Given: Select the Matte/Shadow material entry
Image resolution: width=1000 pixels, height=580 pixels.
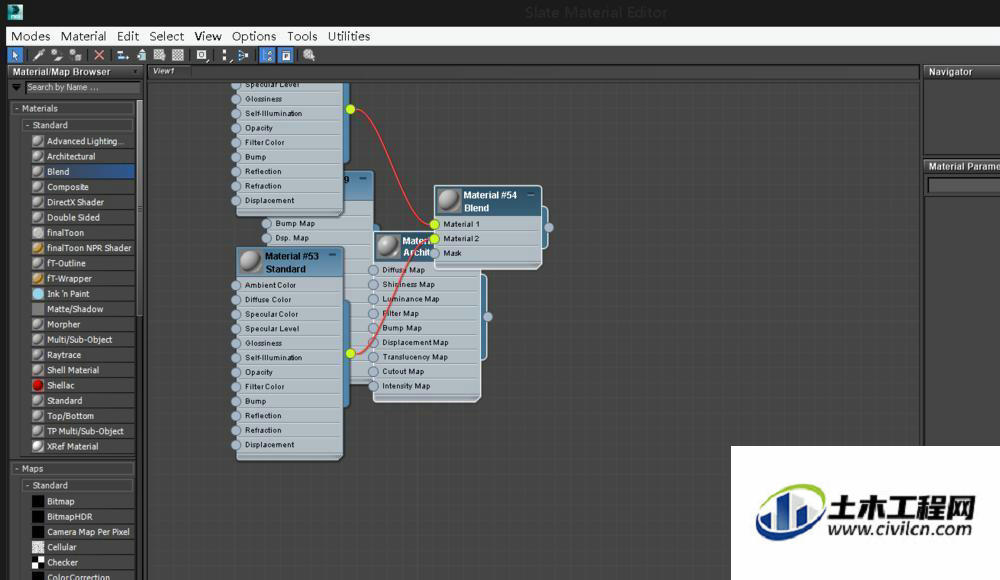Looking at the screenshot, I should [83, 309].
